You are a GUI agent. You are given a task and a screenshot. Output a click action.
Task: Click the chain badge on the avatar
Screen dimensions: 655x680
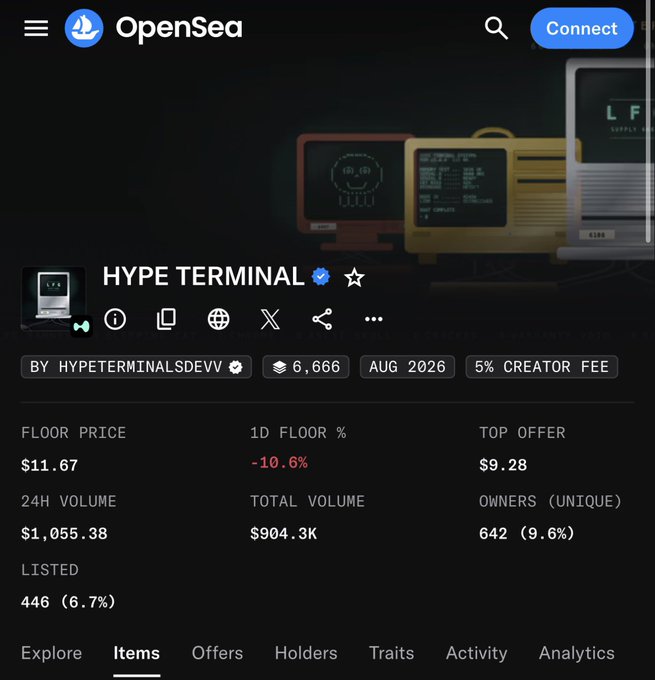click(x=81, y=326)
